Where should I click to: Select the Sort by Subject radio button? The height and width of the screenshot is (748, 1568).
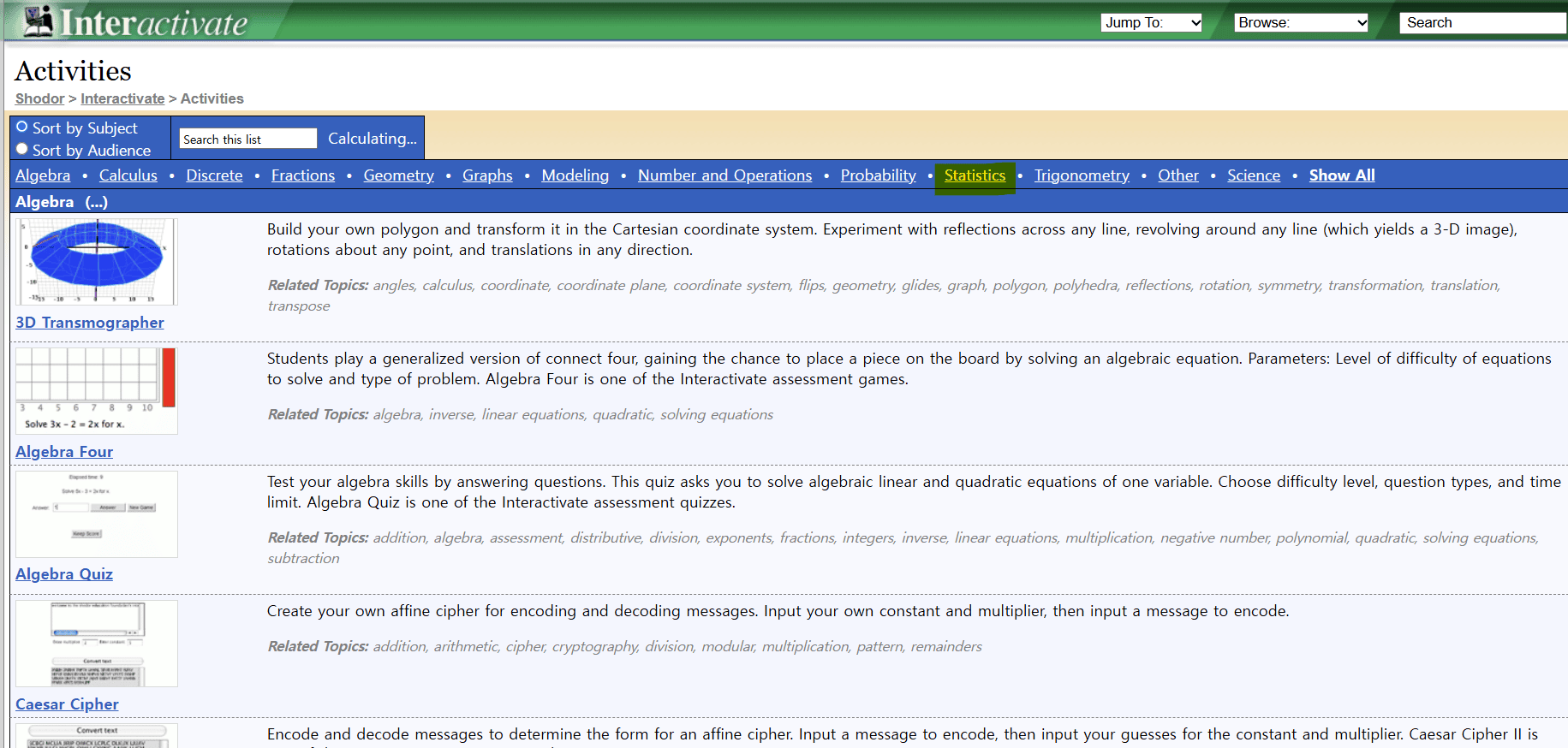[x=22, y=127]
